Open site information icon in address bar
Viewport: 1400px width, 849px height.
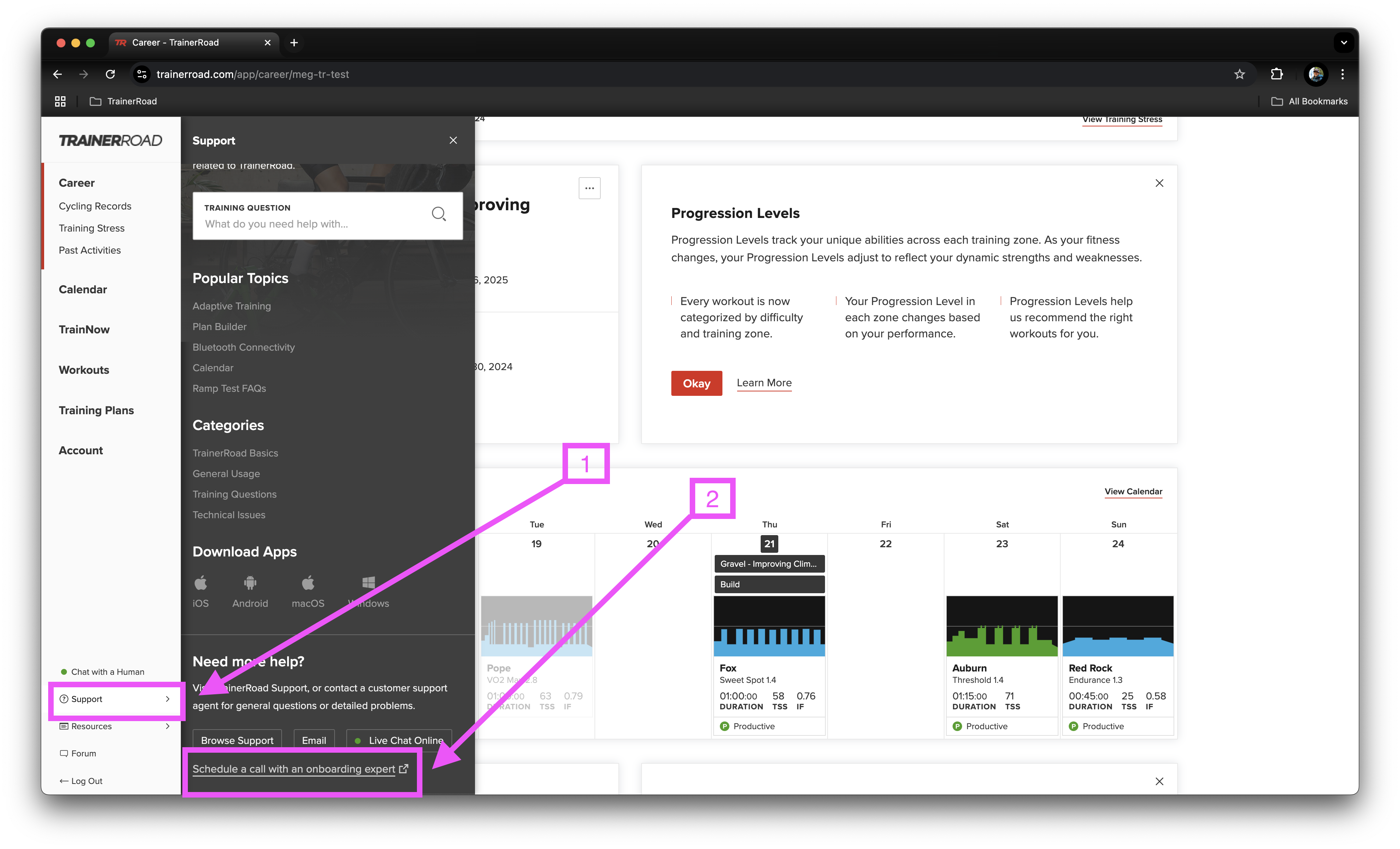click(142, 74)
